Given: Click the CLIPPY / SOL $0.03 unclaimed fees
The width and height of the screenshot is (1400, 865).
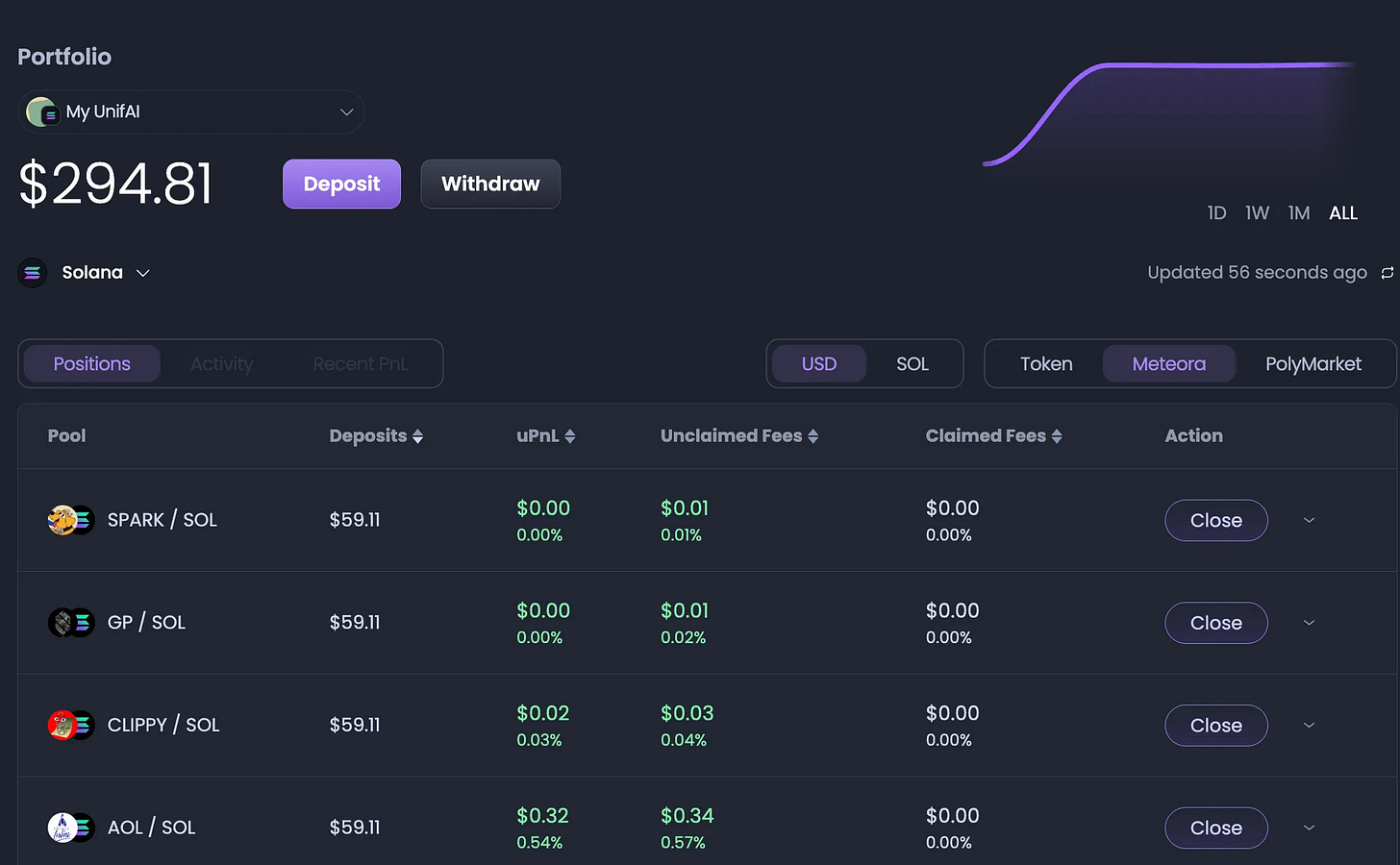Looking at the screenshot, I should click(687, 713).
